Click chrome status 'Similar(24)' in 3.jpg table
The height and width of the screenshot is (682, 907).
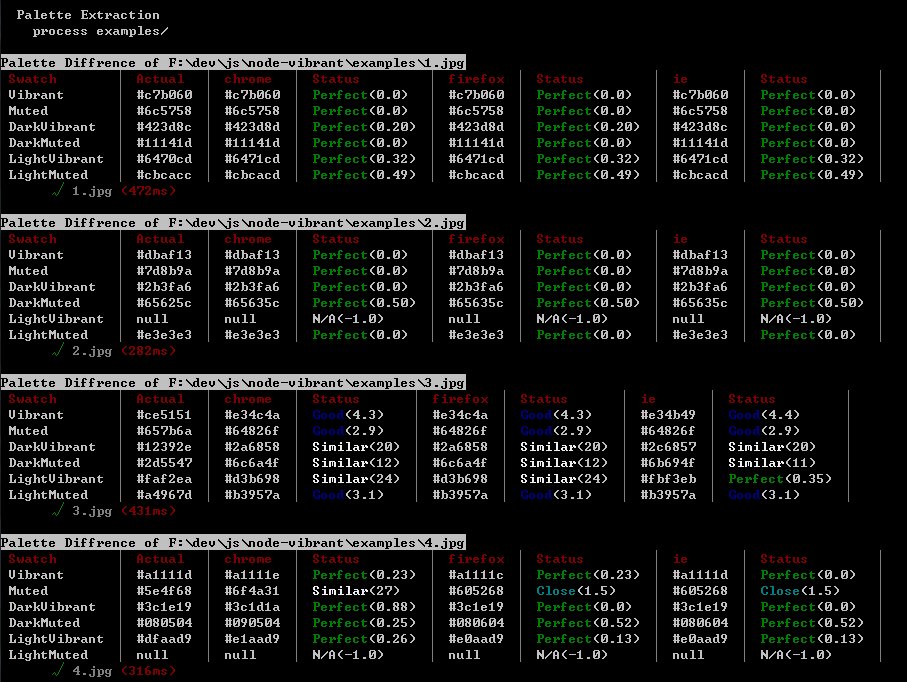tap(356, 479)
